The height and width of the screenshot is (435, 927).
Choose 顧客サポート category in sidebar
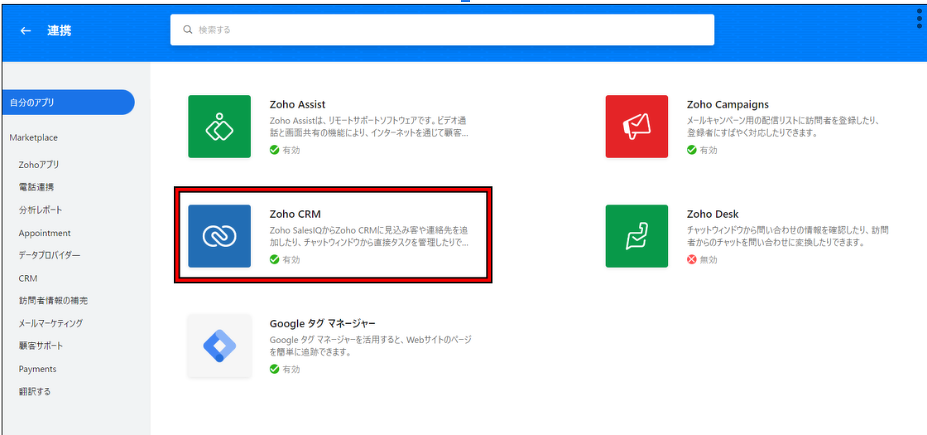(x=41, y=346)
